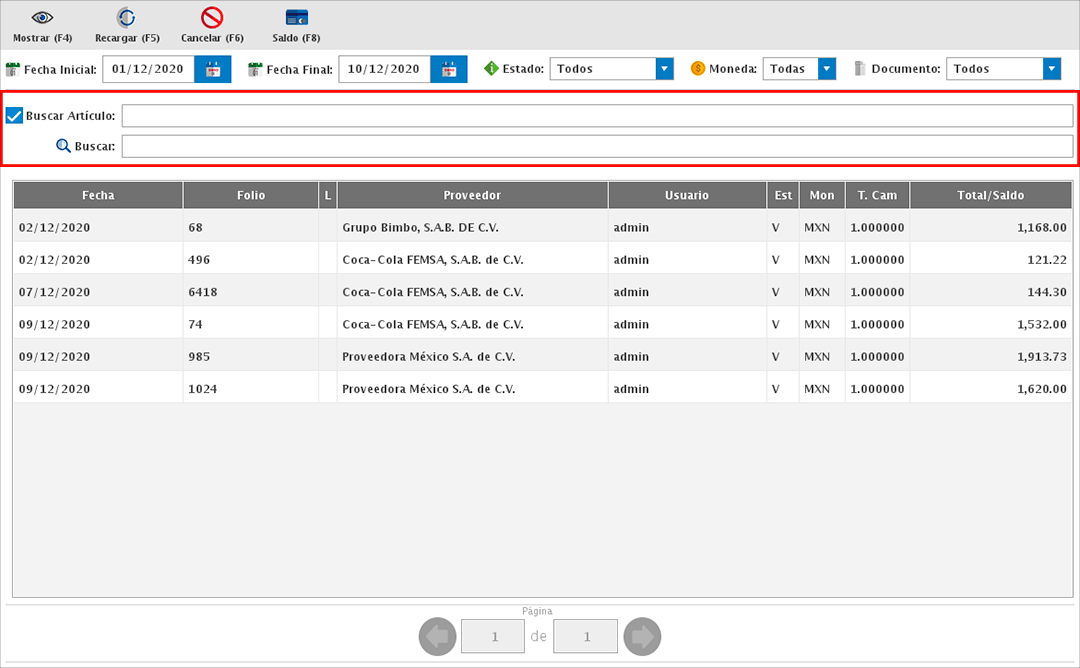Click the Mostrar (F4) eye icon
The height and width of the screenshot is (668, 1080).
[x=42, y=18]
